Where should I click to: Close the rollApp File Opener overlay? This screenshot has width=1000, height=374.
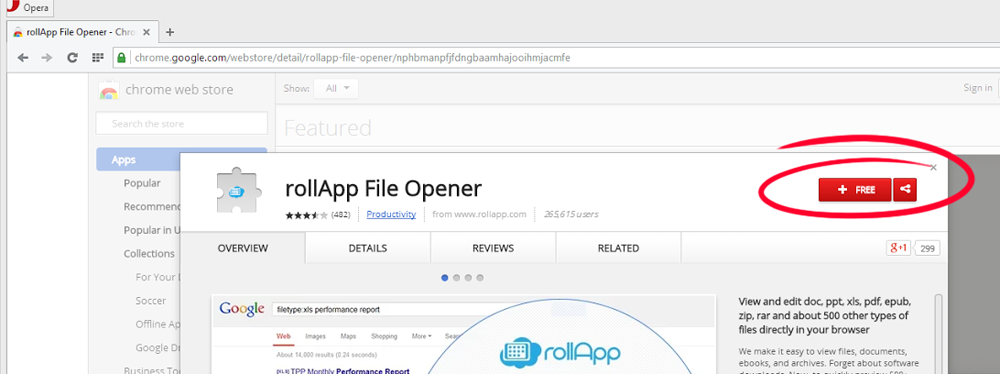point(934,168)
